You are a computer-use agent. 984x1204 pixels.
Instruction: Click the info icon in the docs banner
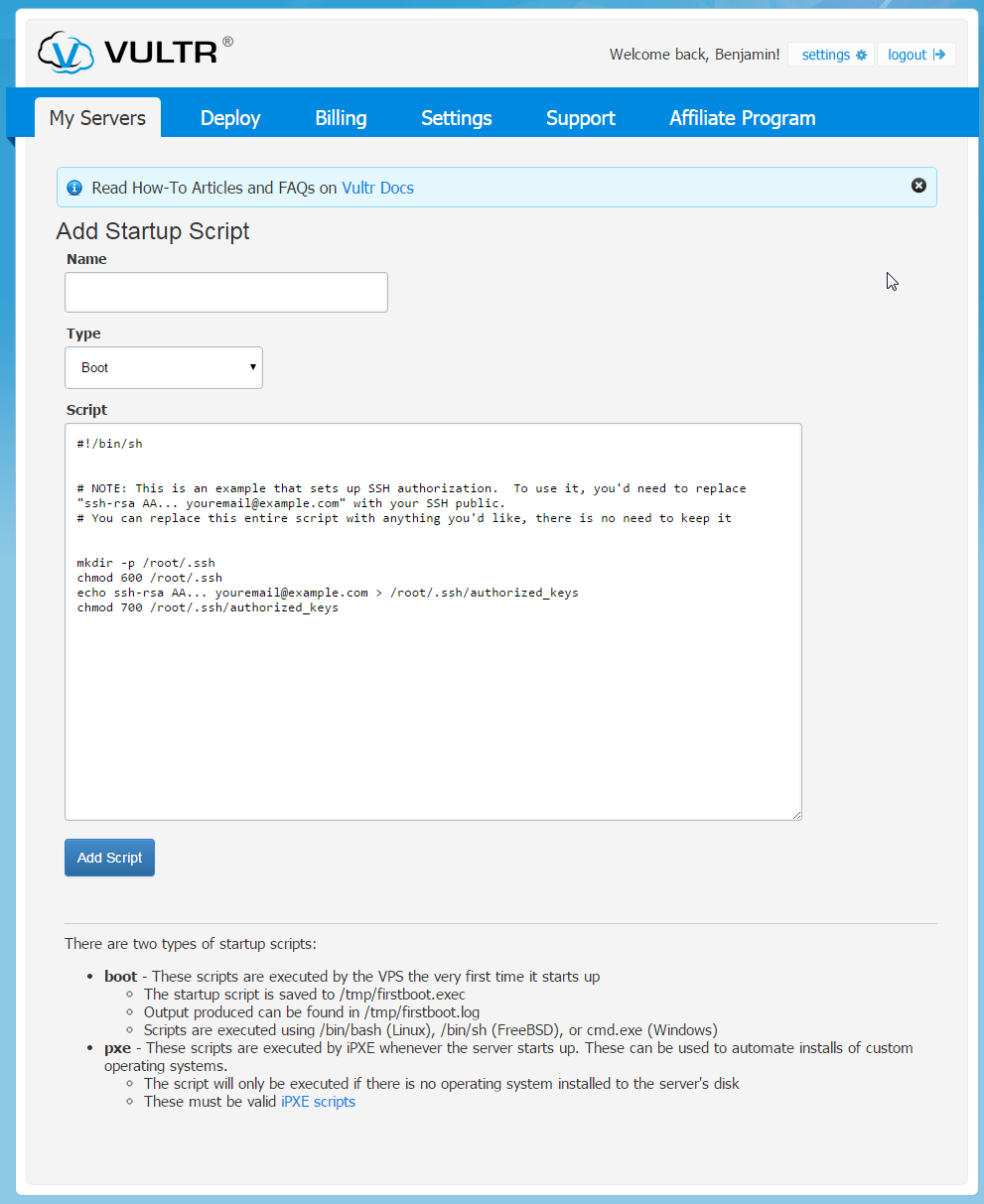point(74,187)
